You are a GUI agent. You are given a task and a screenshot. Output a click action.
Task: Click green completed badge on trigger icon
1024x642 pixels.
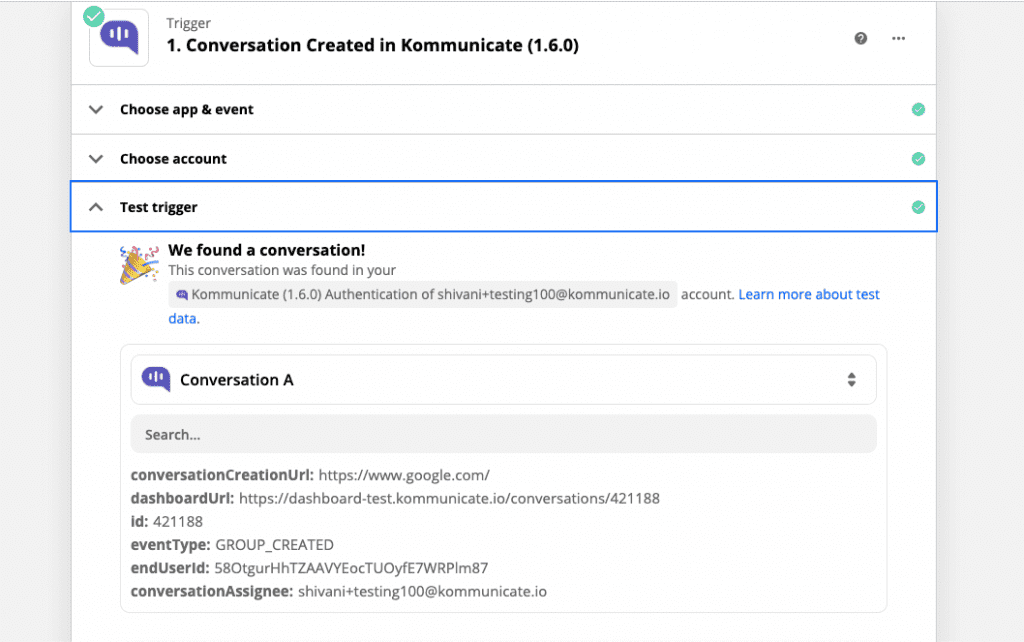94,16
